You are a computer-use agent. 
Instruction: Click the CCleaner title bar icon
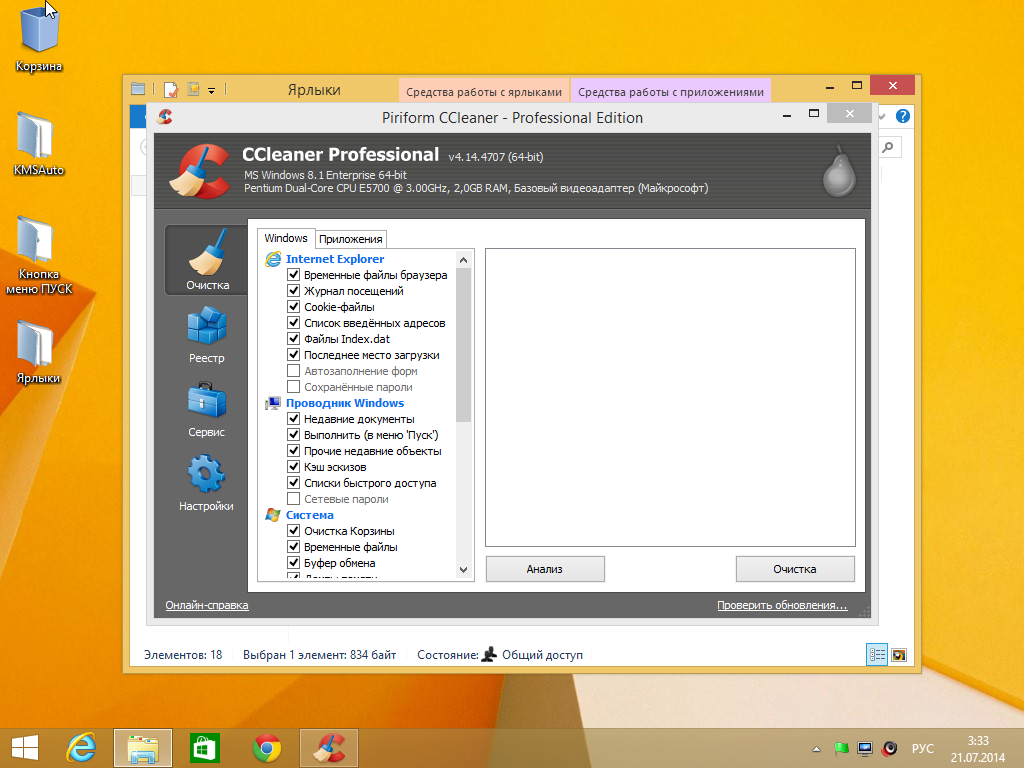click(x=165, y=117)
